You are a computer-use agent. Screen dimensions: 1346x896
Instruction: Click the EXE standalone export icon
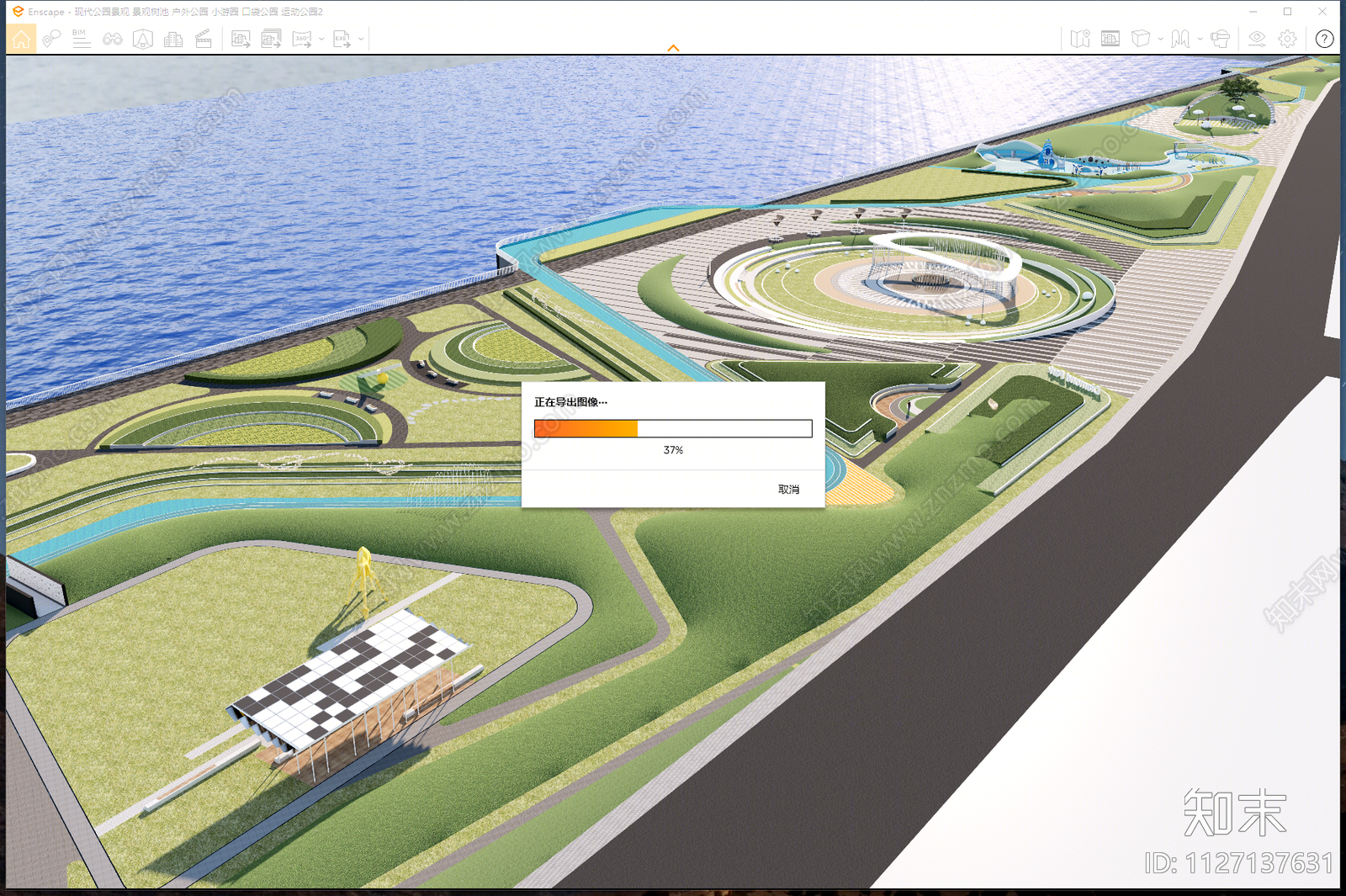(342, 39)
